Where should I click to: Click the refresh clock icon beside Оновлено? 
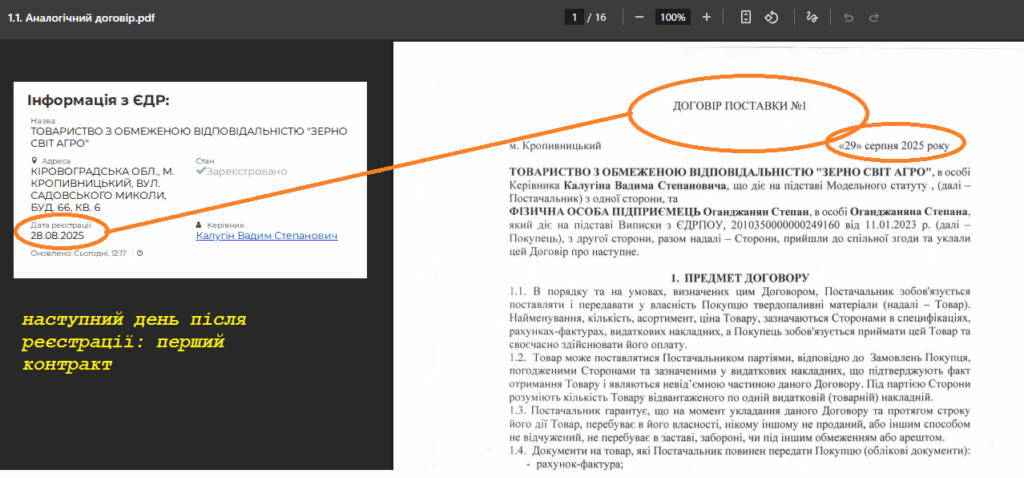pyautogui.click(x=139, y=253)
